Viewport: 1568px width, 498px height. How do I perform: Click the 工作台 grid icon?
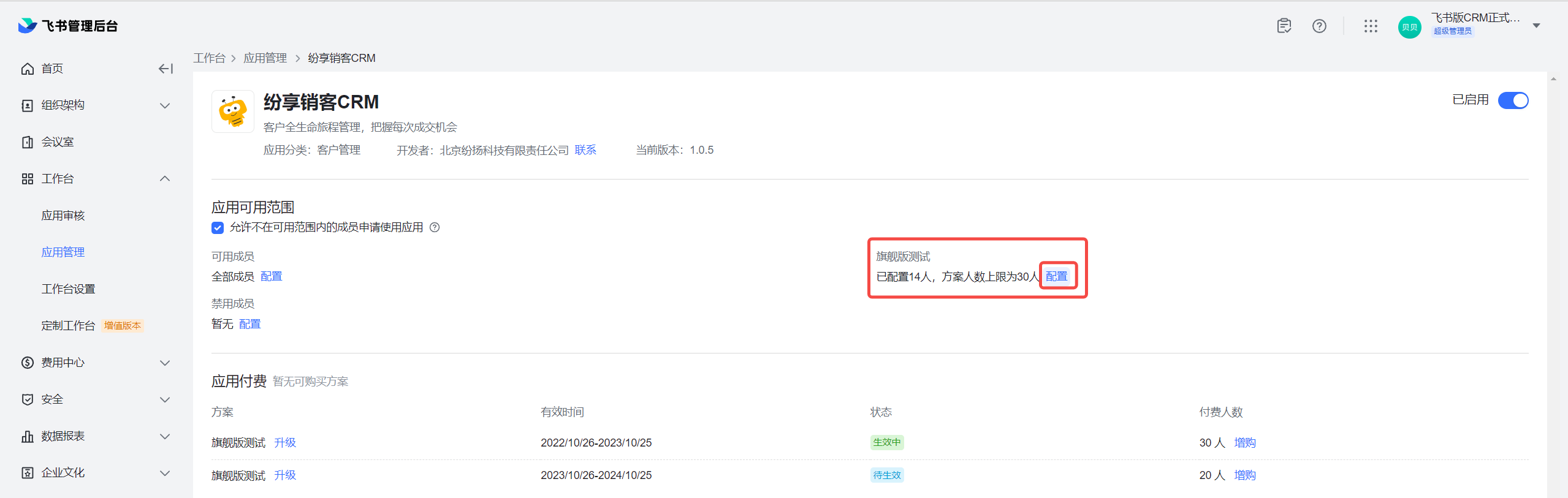coord(28,179)
